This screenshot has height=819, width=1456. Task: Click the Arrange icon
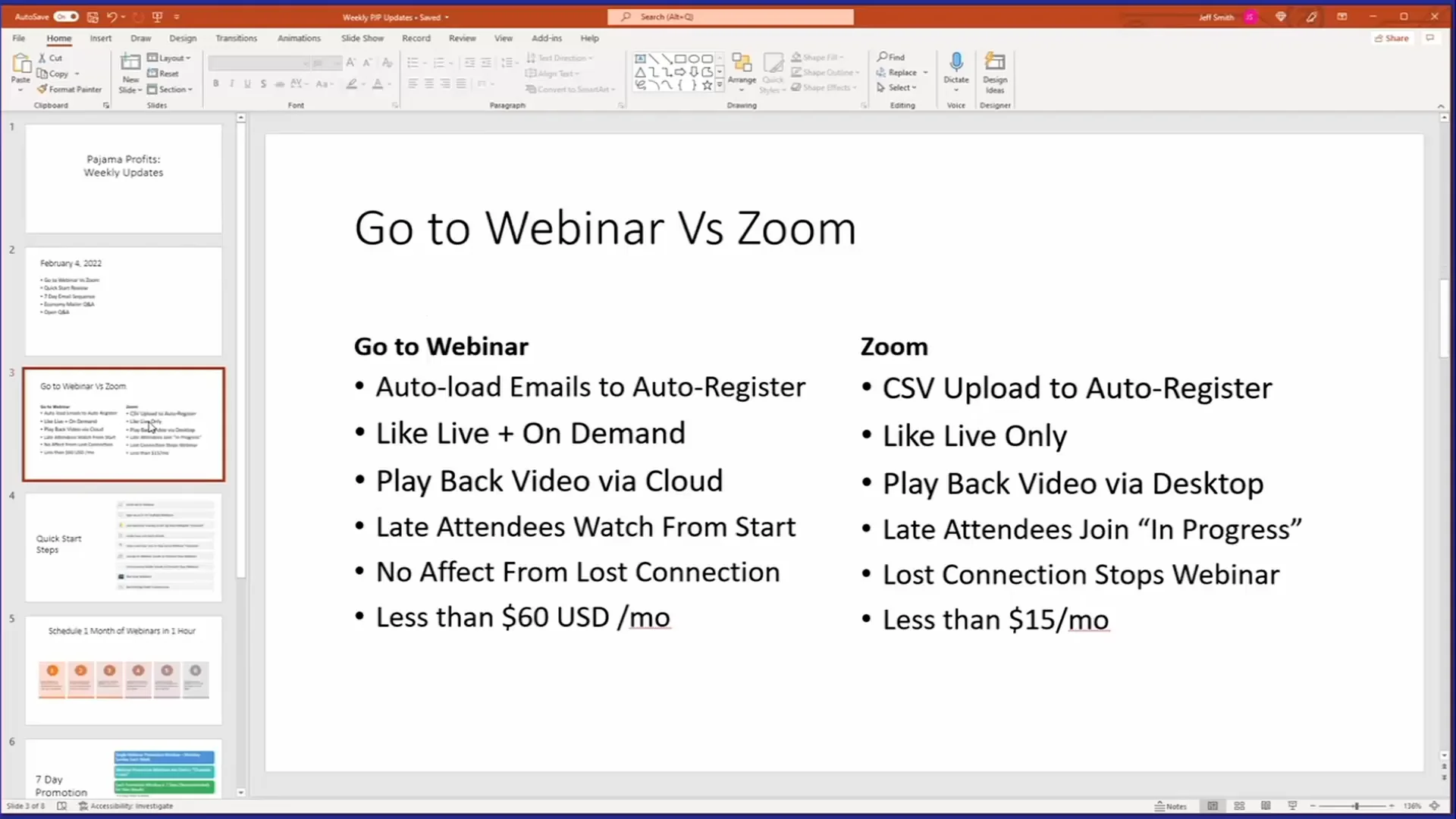(742, 63)
